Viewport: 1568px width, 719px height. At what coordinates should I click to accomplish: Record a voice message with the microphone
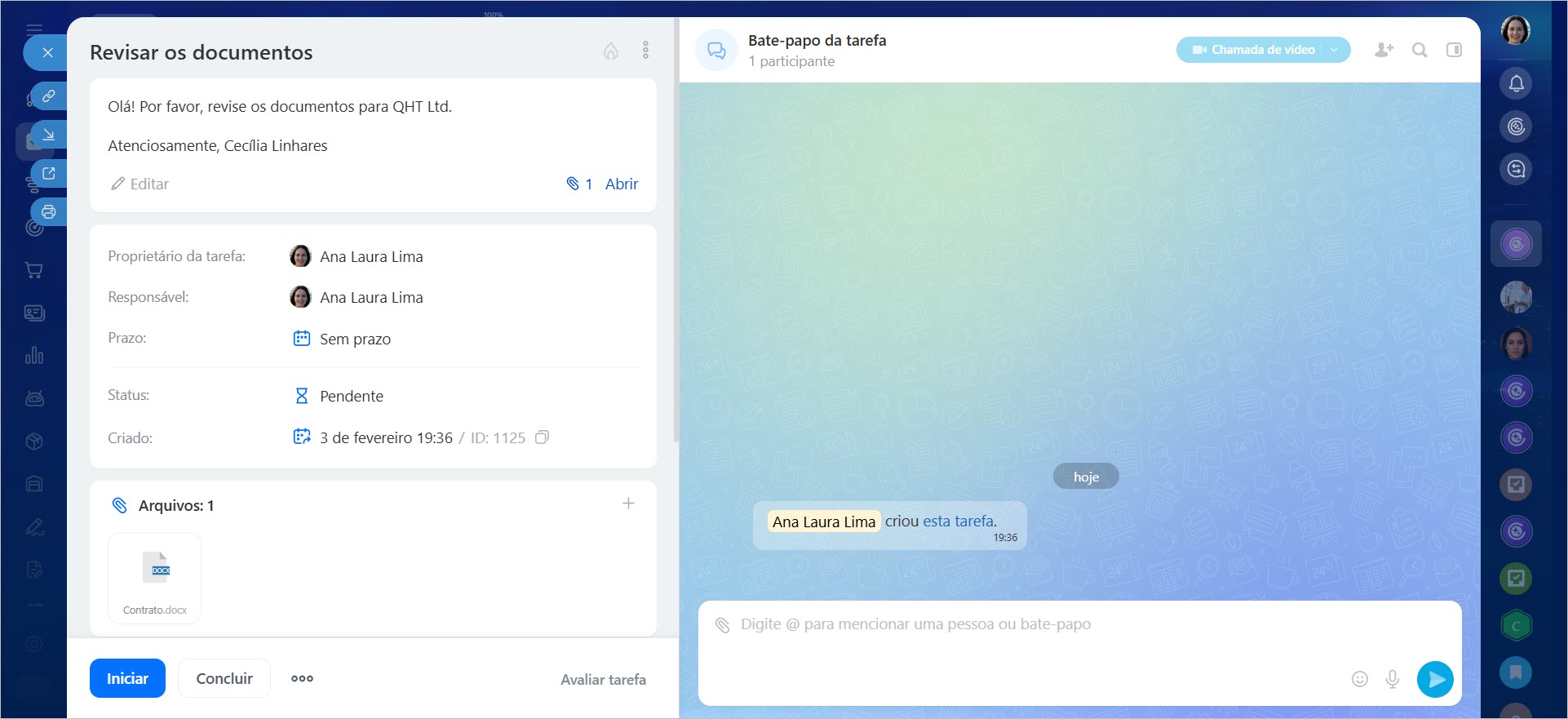(x=1393, y=679)
